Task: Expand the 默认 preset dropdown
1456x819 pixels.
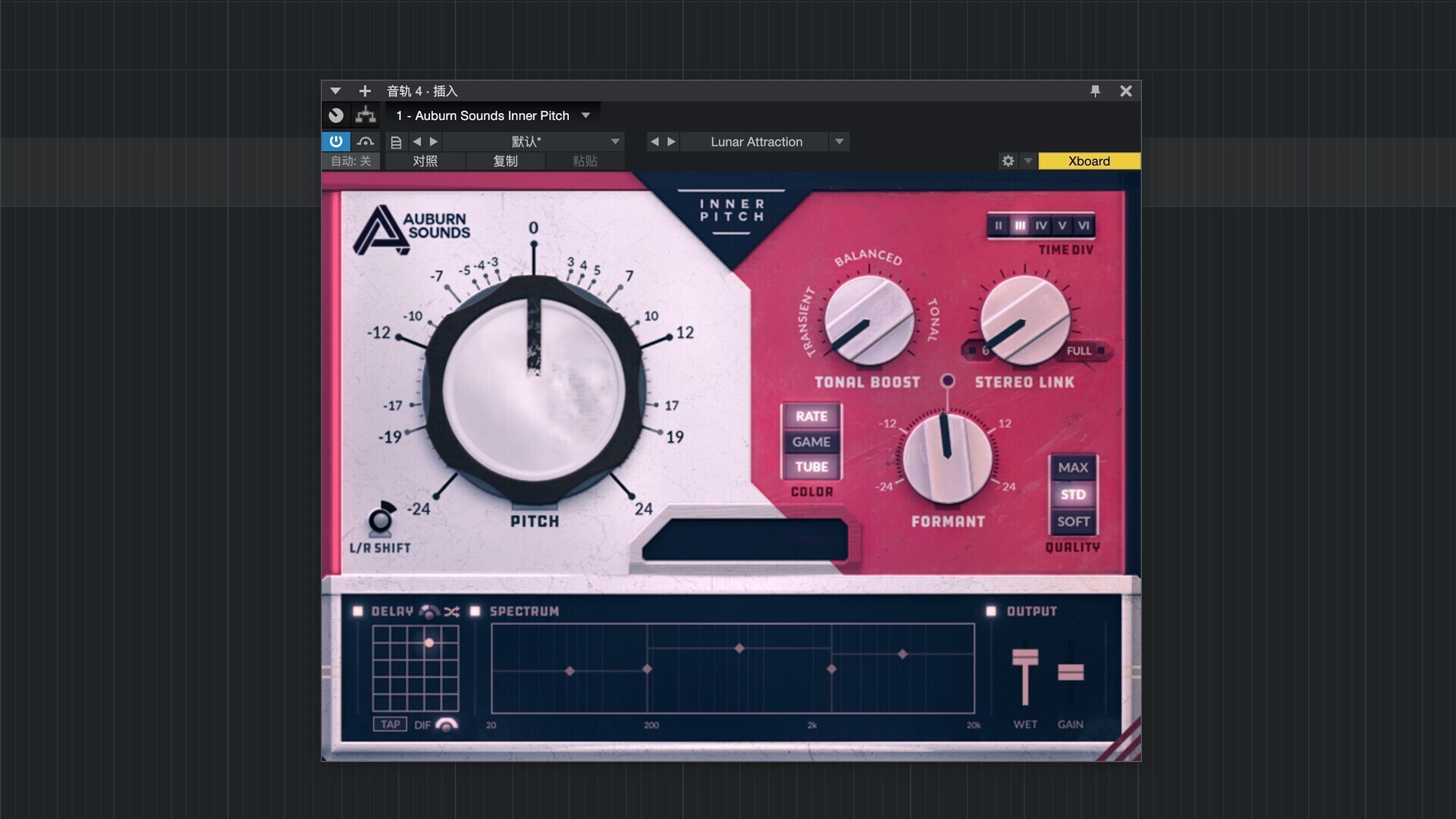Action: [x=615, y=142]
